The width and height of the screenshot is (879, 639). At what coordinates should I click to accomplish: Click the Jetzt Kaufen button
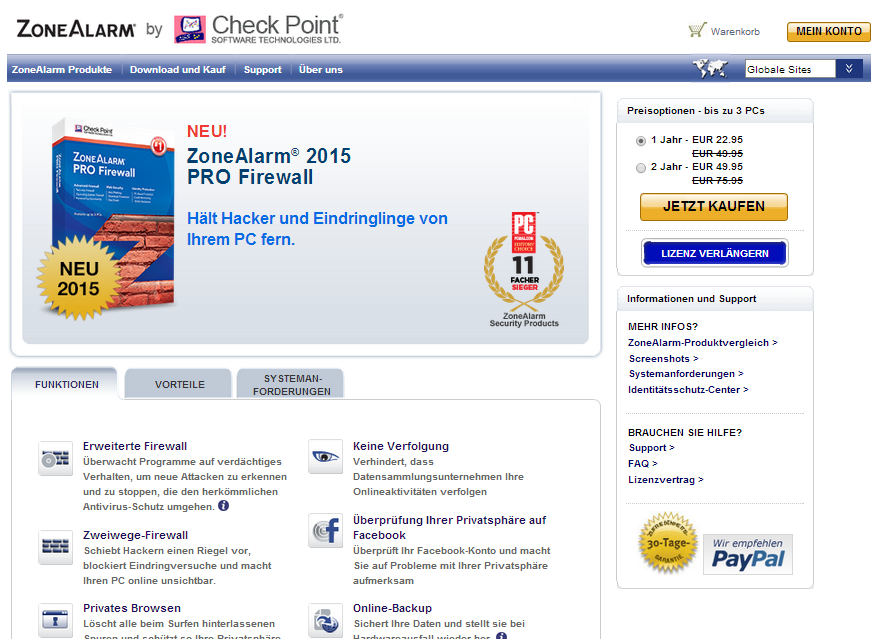[714, 207]
